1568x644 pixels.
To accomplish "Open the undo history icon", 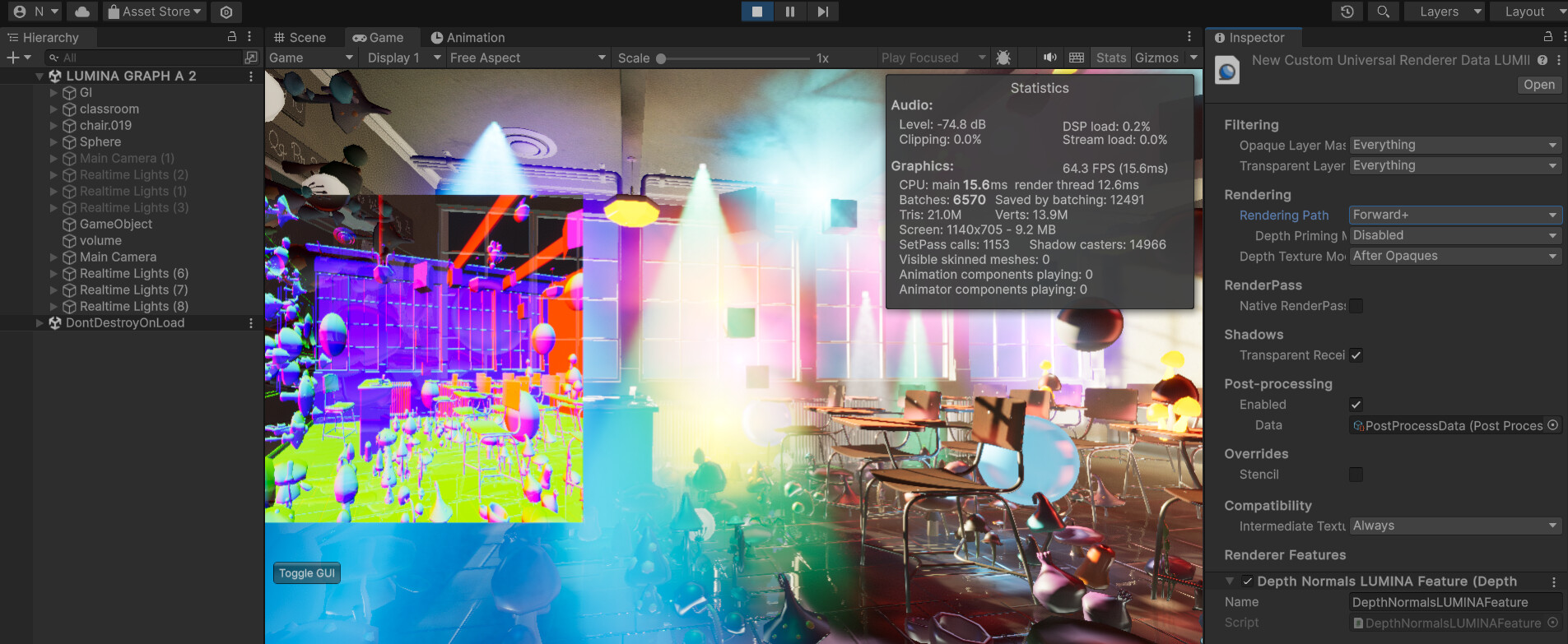I will pyautogui.click(x=1347, y=12).
